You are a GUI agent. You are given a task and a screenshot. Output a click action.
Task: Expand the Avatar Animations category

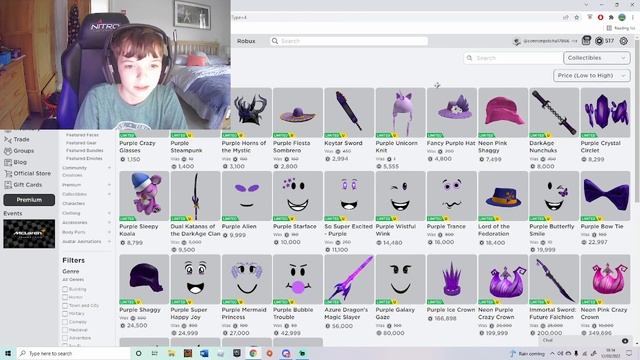tap(109, 241)
